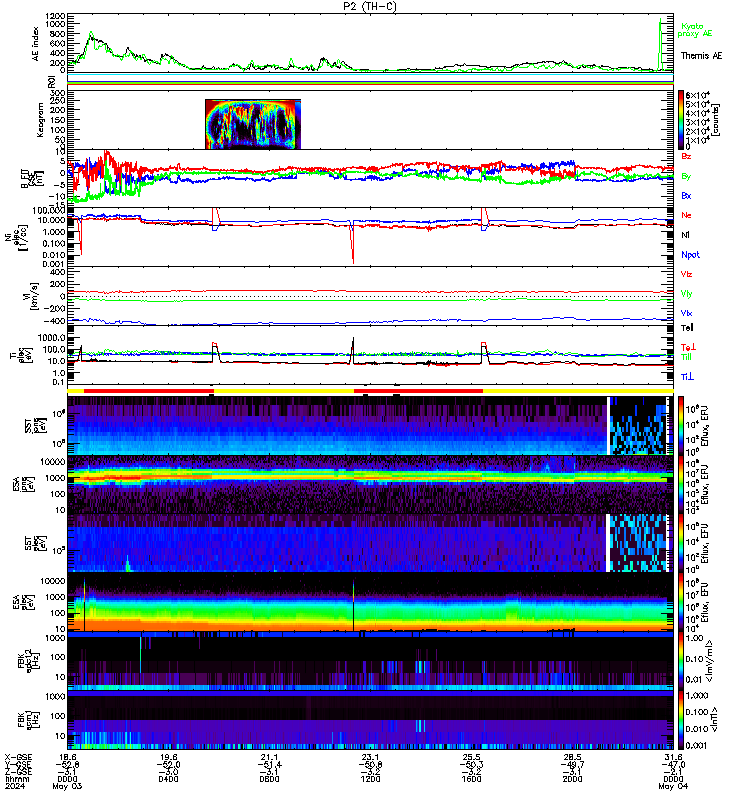This screenshot has width=750, height=800.
Task: Select the green Viy legend label
Action: coord(686,294)
